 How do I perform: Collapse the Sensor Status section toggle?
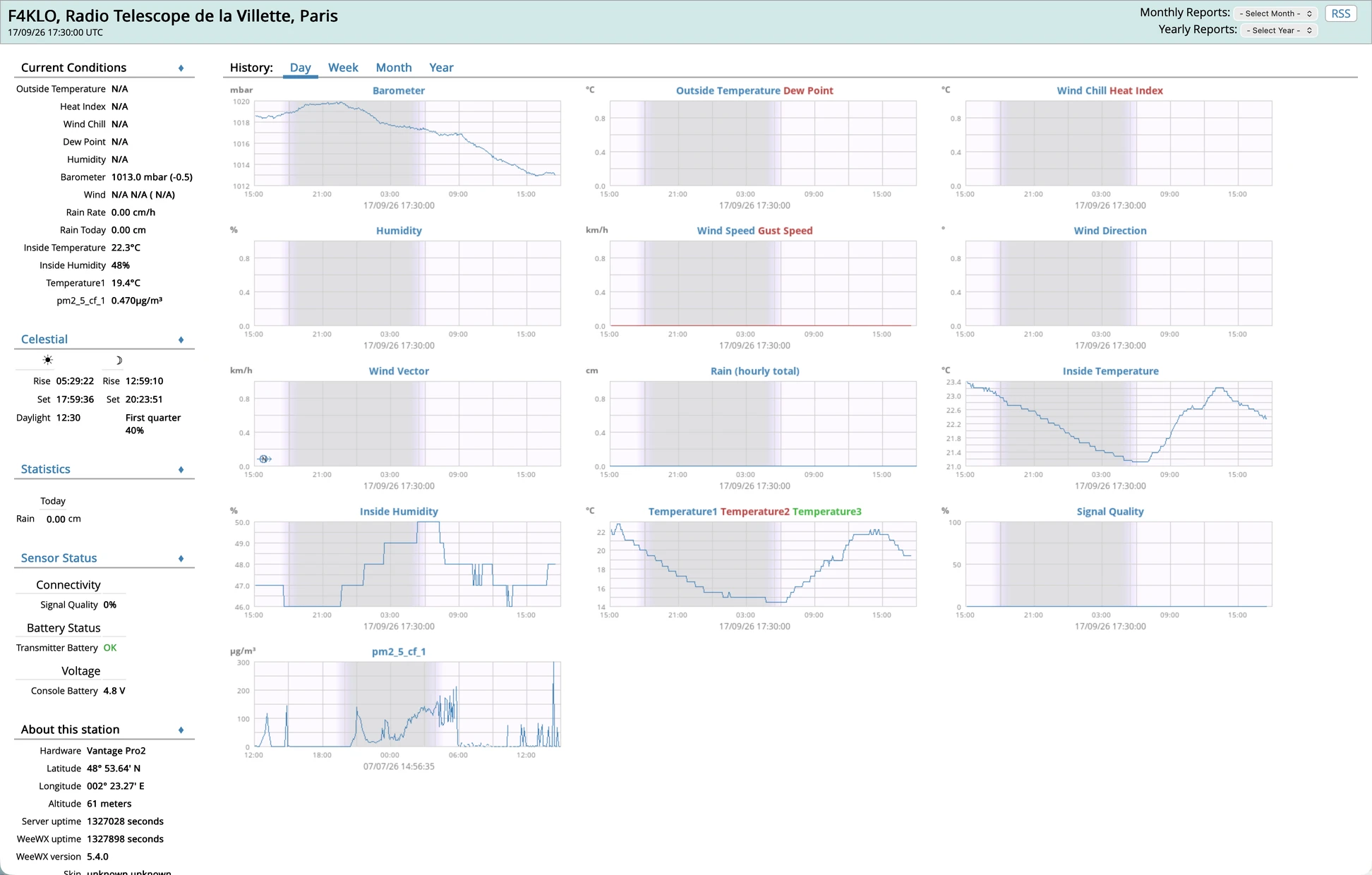pos(181,559)
